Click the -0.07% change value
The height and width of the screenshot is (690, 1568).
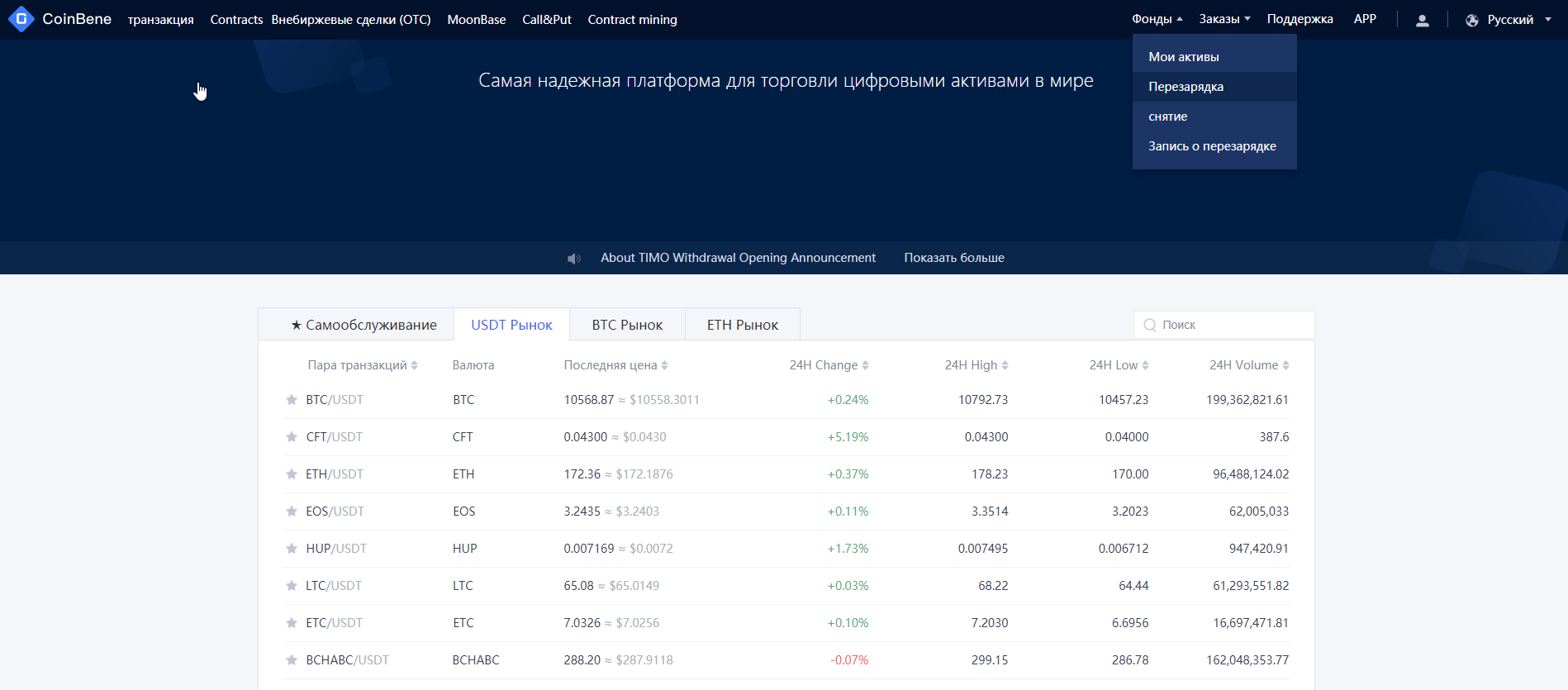(849, 660)
